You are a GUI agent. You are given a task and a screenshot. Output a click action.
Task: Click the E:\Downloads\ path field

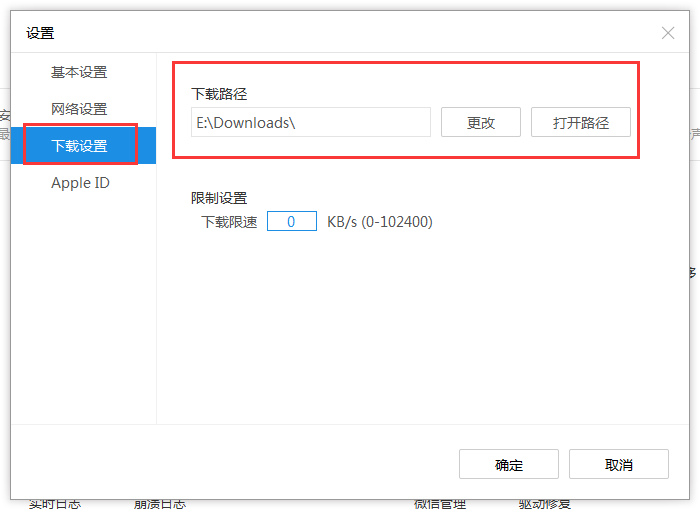pos(310,122)
